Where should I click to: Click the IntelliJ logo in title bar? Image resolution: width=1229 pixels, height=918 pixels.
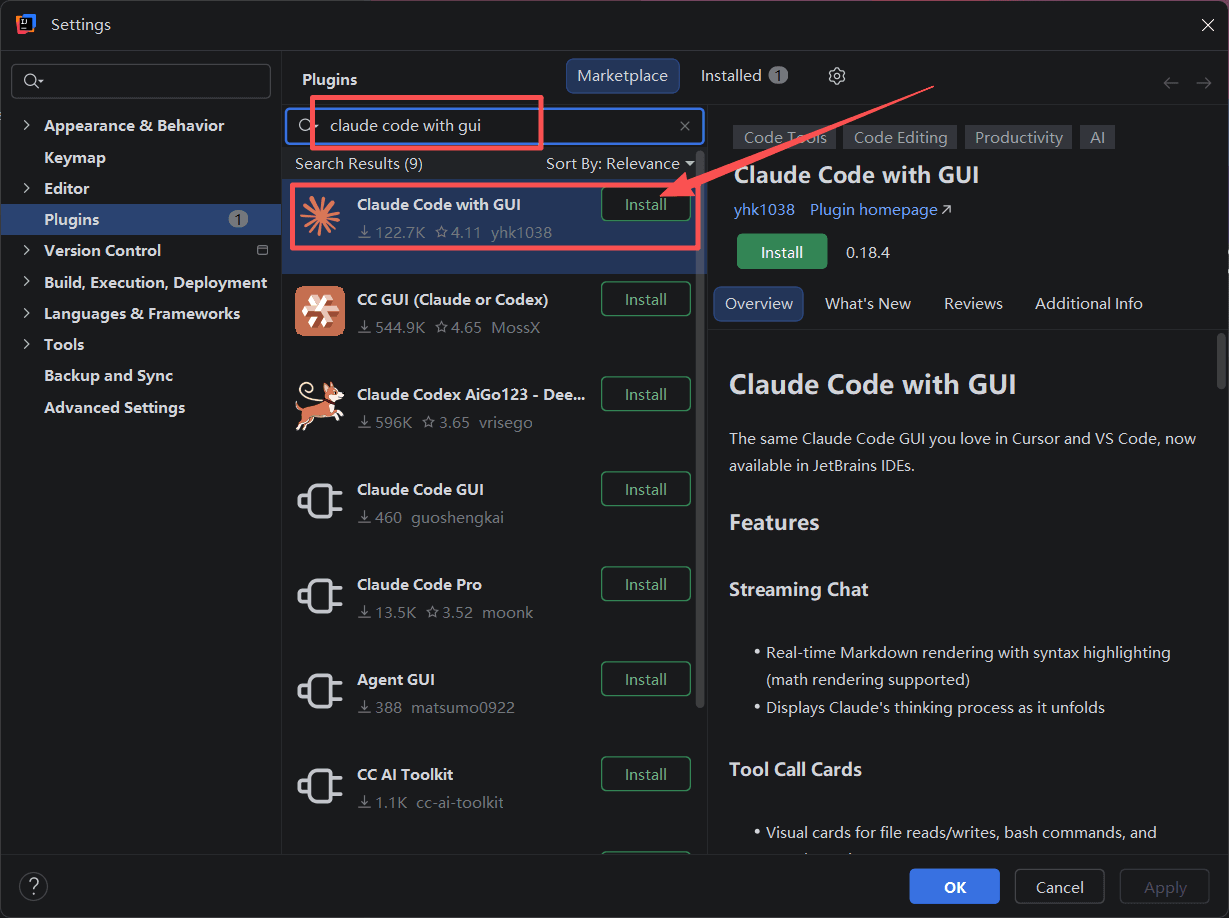[x=26, y=24]
